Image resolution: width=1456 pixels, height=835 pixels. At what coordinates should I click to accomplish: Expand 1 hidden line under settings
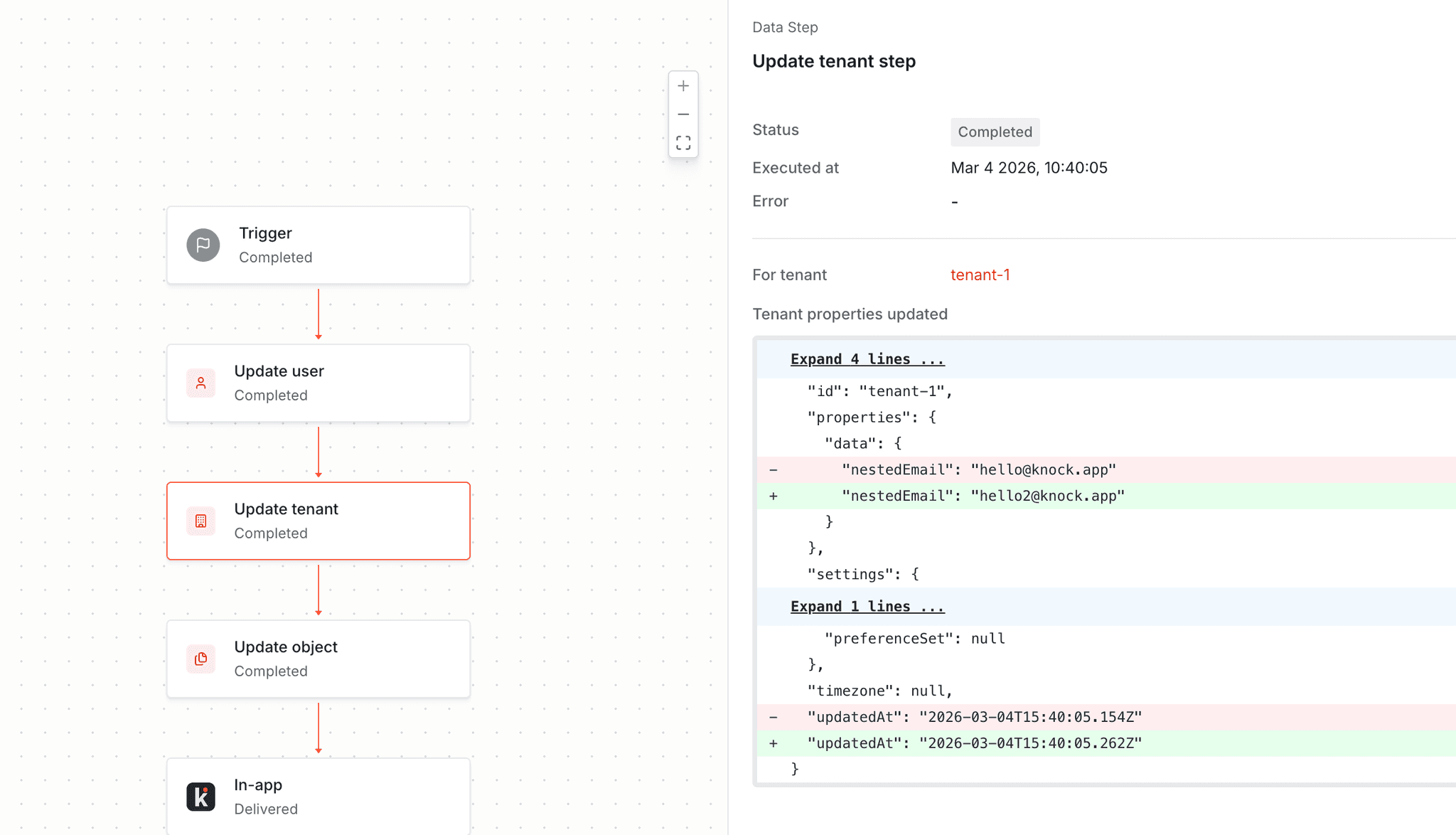click(x=867, y=606)
